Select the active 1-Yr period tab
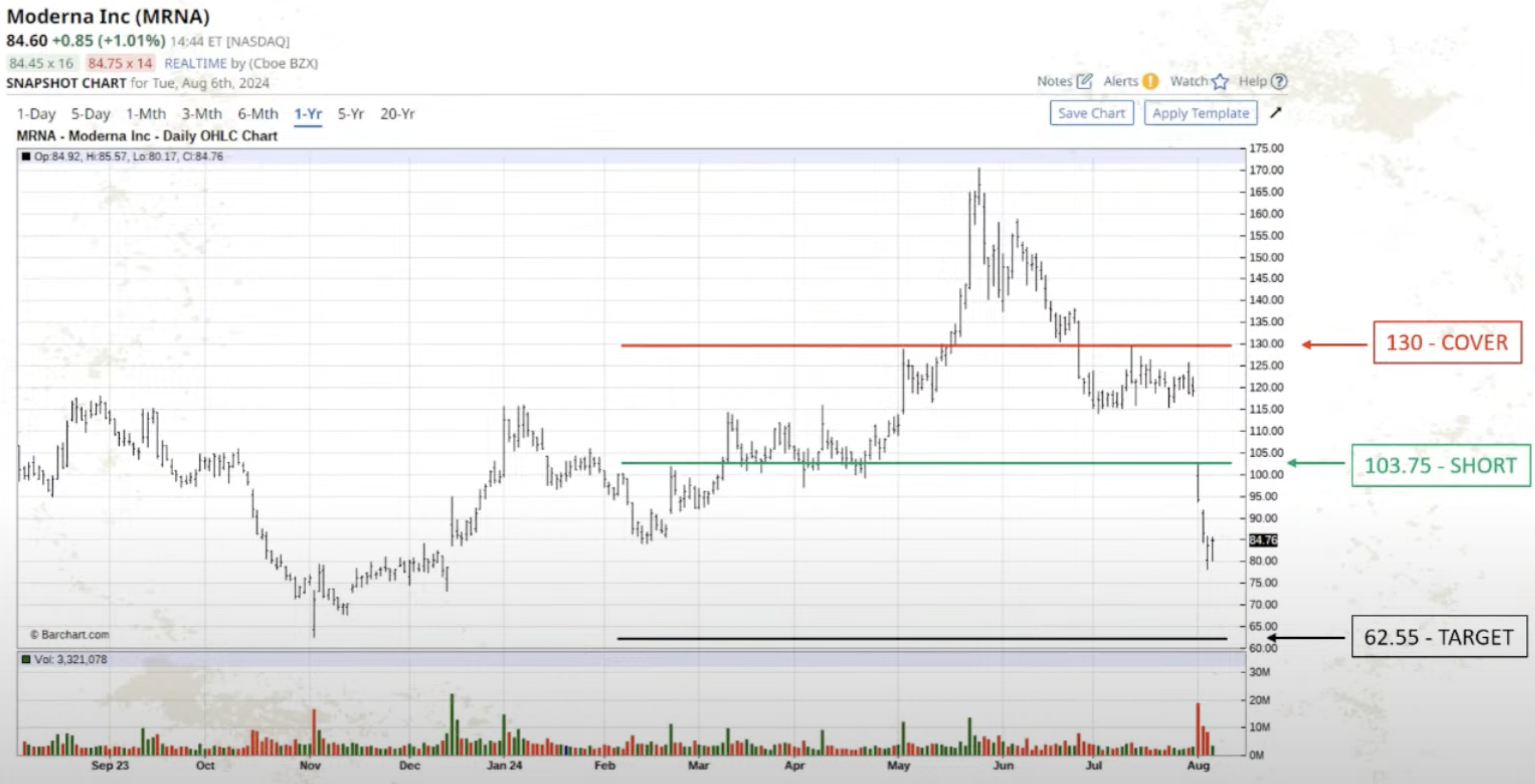The height and width of the screenshot is (784, 1535). click(x=308, y=114)
